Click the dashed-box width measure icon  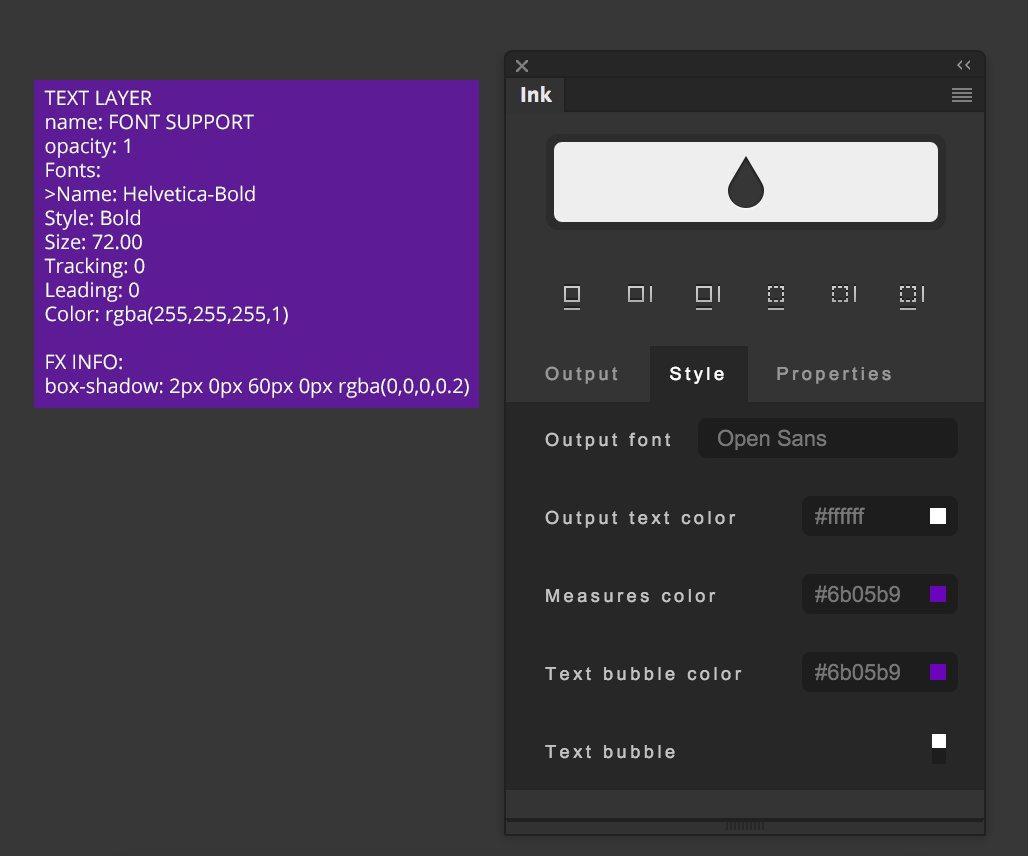pos(776,297)
